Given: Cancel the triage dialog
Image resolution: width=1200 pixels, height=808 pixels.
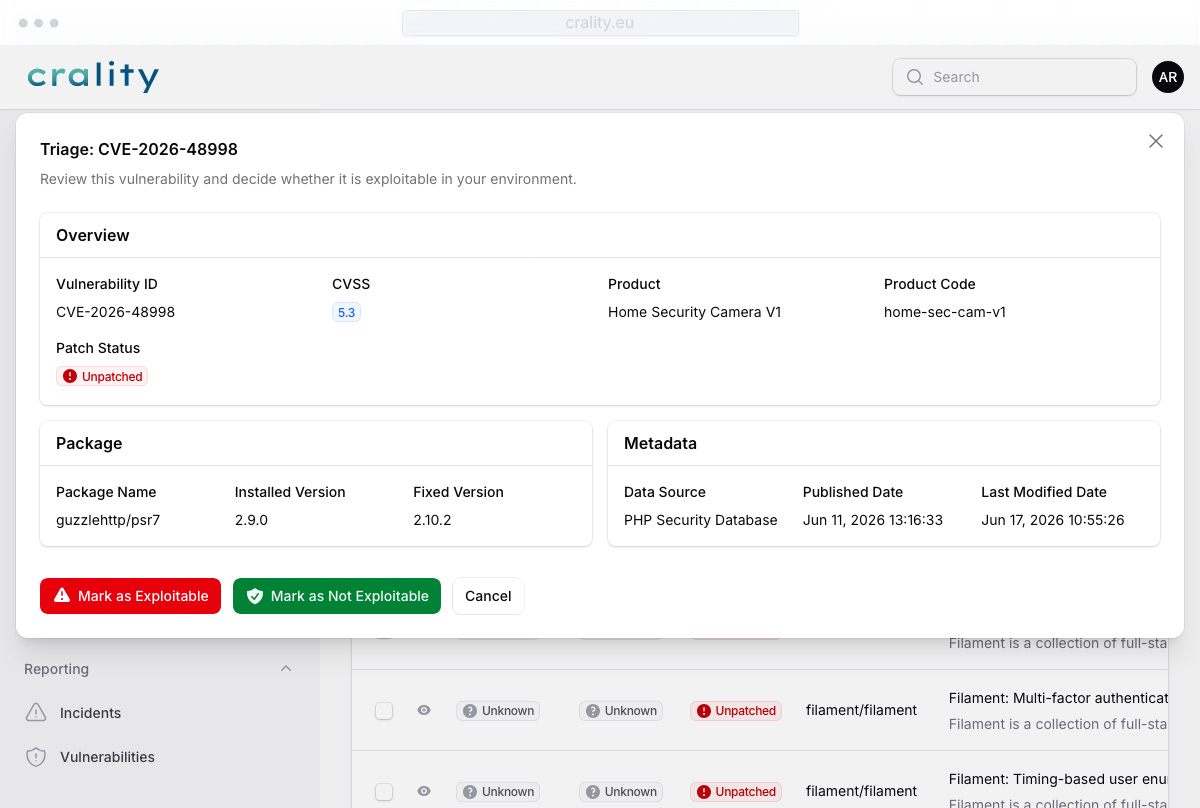Looking at the screenshot, I should coord(488,596).
